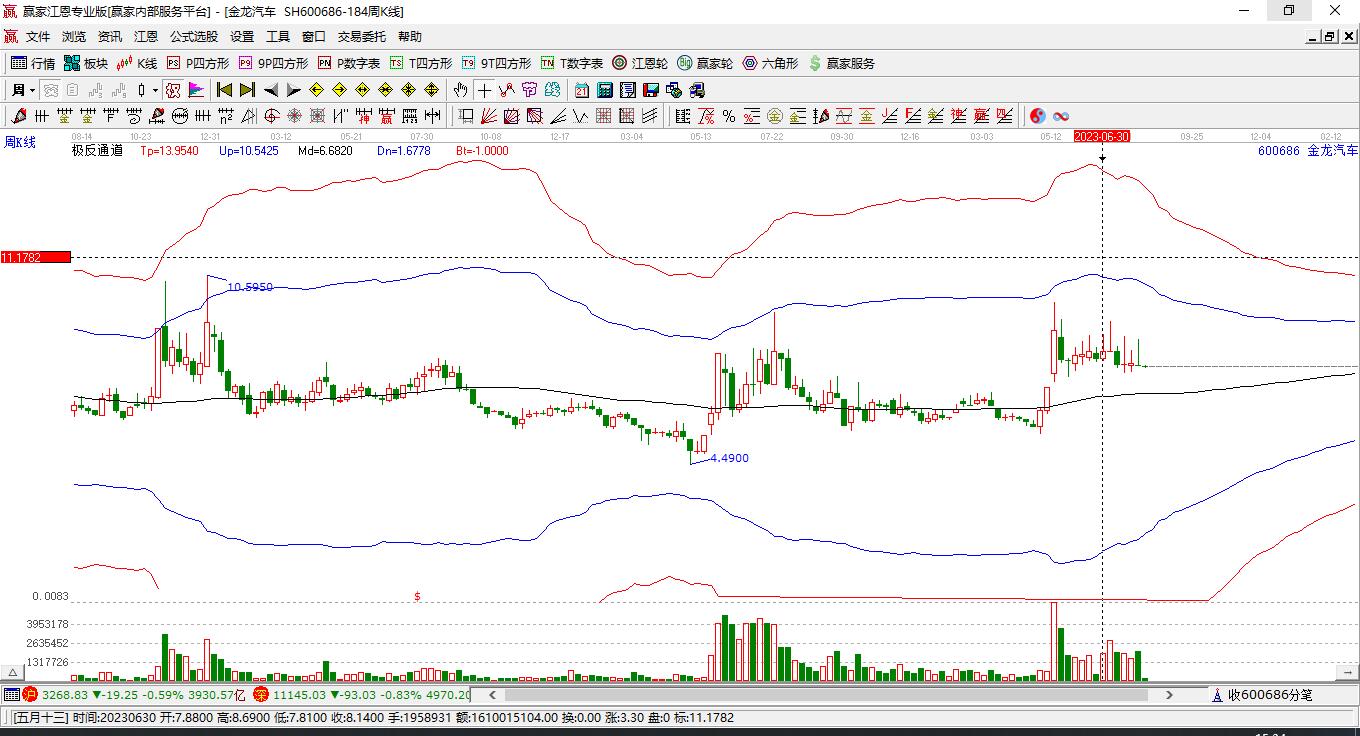Open the 9T四方形 tool
Screen dimensions: 1360x736
pos(496,63)
